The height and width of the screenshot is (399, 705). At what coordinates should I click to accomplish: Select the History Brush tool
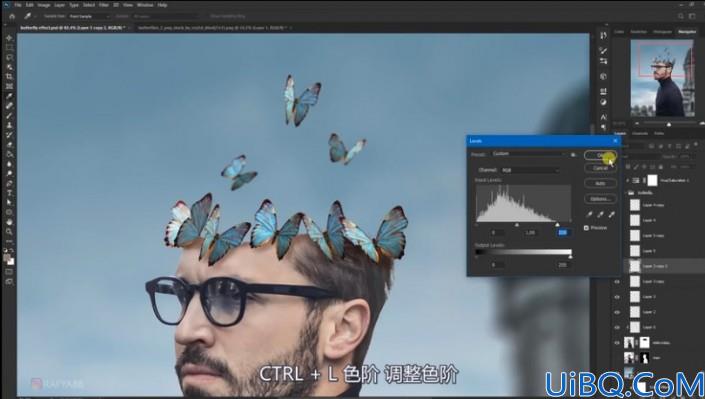point(9,135)
